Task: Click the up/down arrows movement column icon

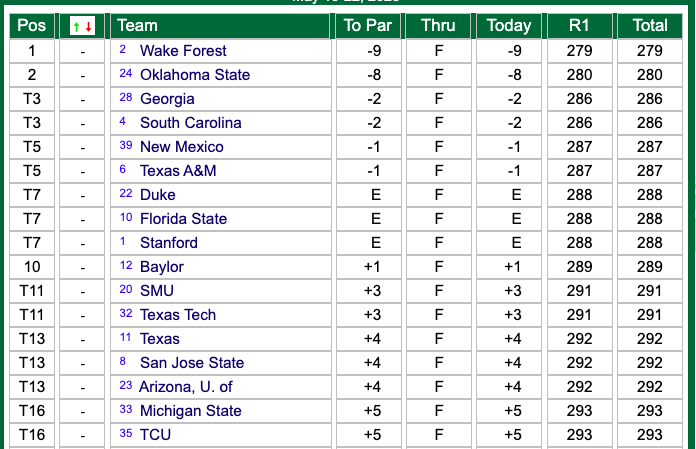Action: [x=83, y=26]
